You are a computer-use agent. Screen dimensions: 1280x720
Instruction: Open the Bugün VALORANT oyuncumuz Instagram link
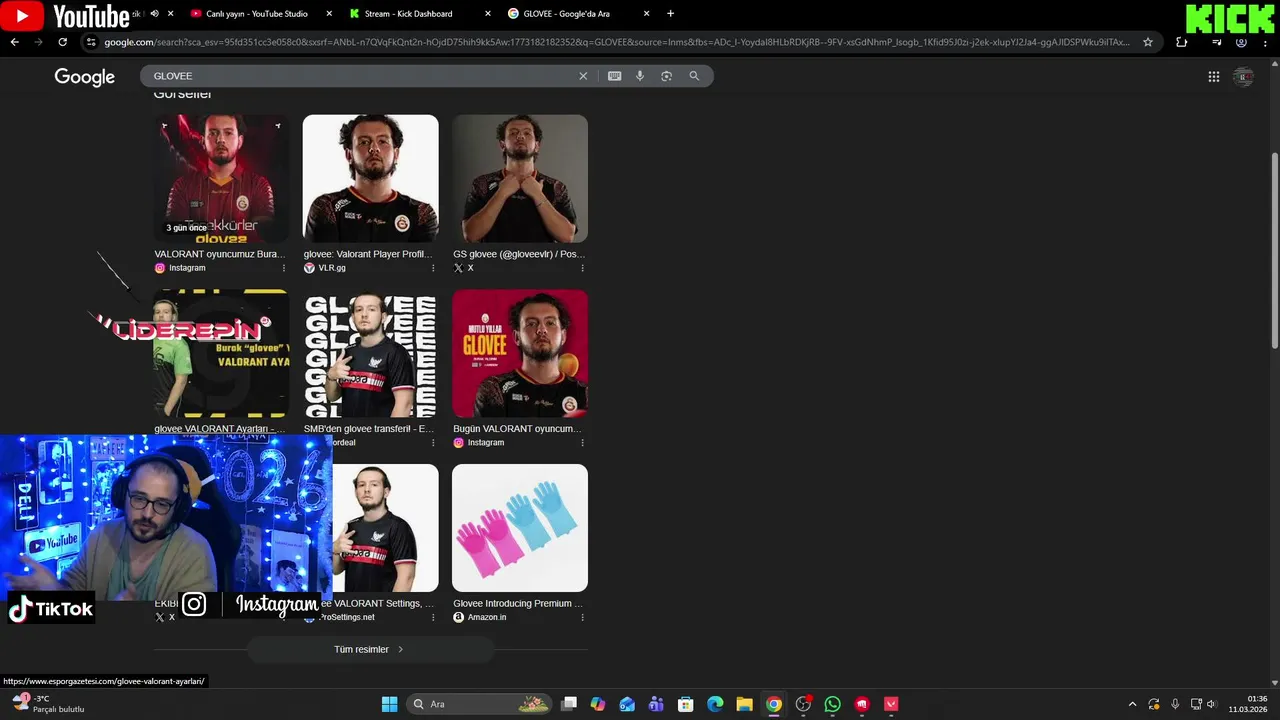pos(517,429)
